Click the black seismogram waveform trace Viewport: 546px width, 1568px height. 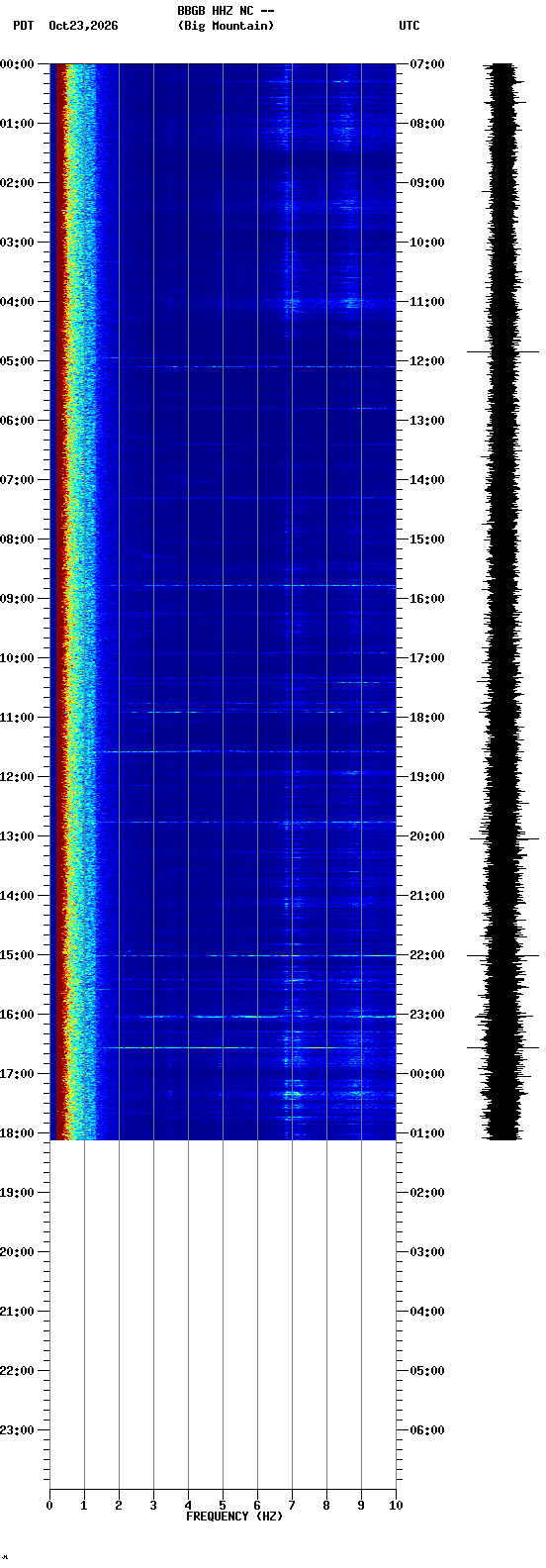[x=503, y=602]
